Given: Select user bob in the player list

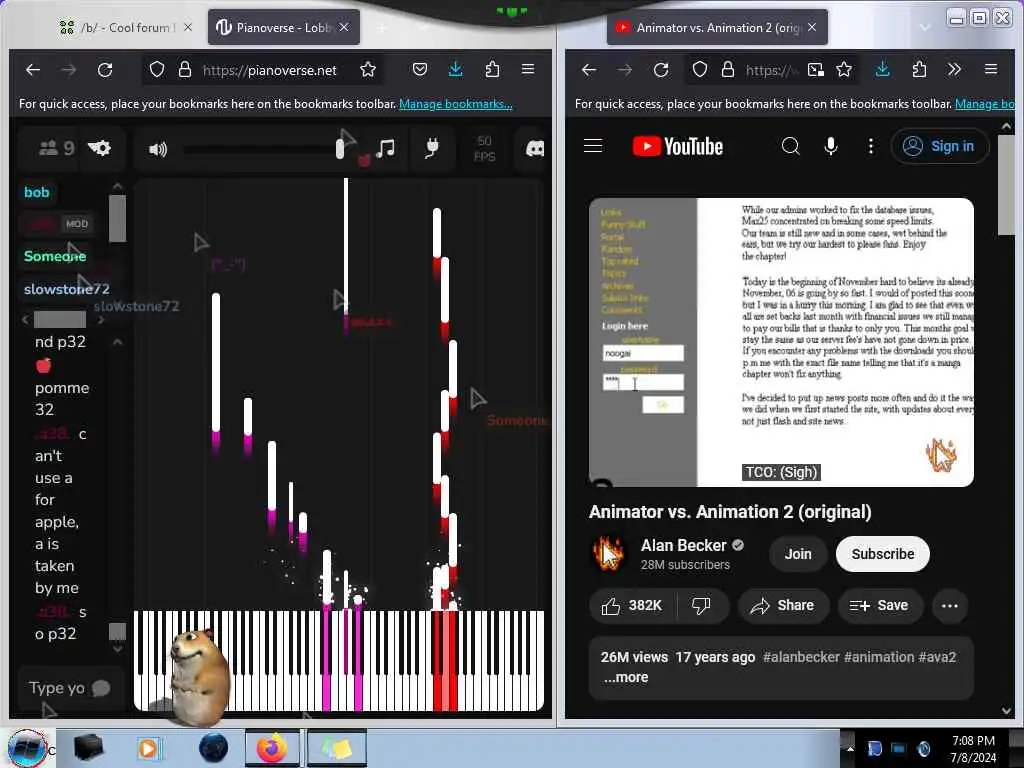Looking at the screenshot, I should click(x=37, y=192).
